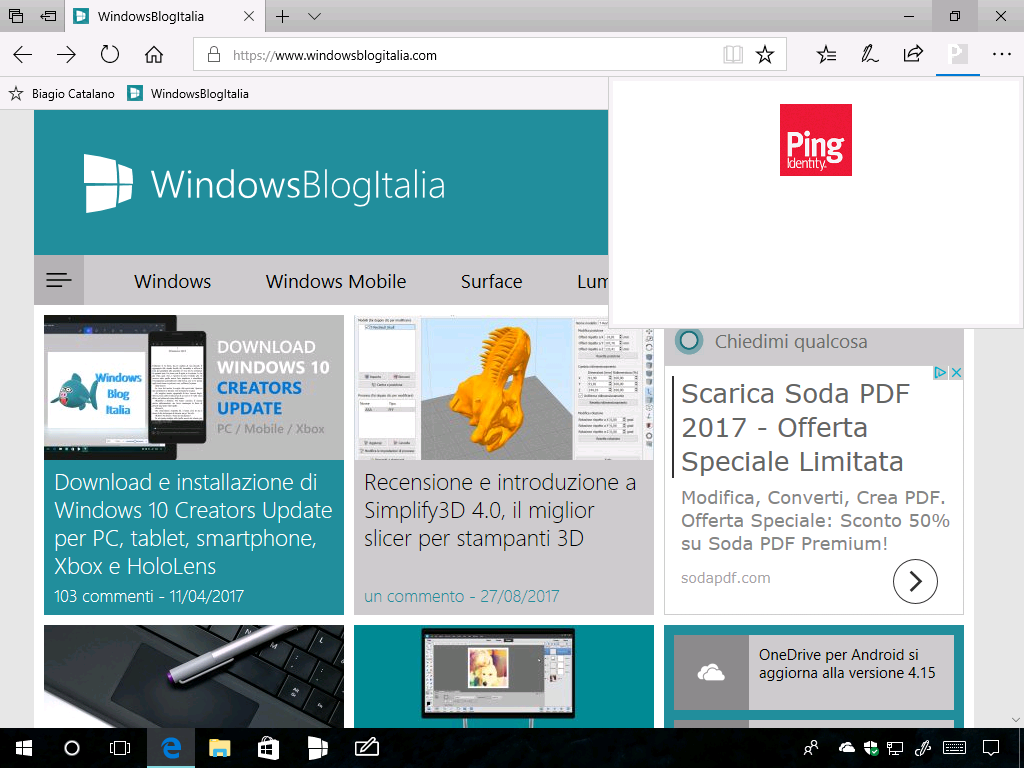Select the Surface menu item
1024x768 pixels.
(491, 281)
